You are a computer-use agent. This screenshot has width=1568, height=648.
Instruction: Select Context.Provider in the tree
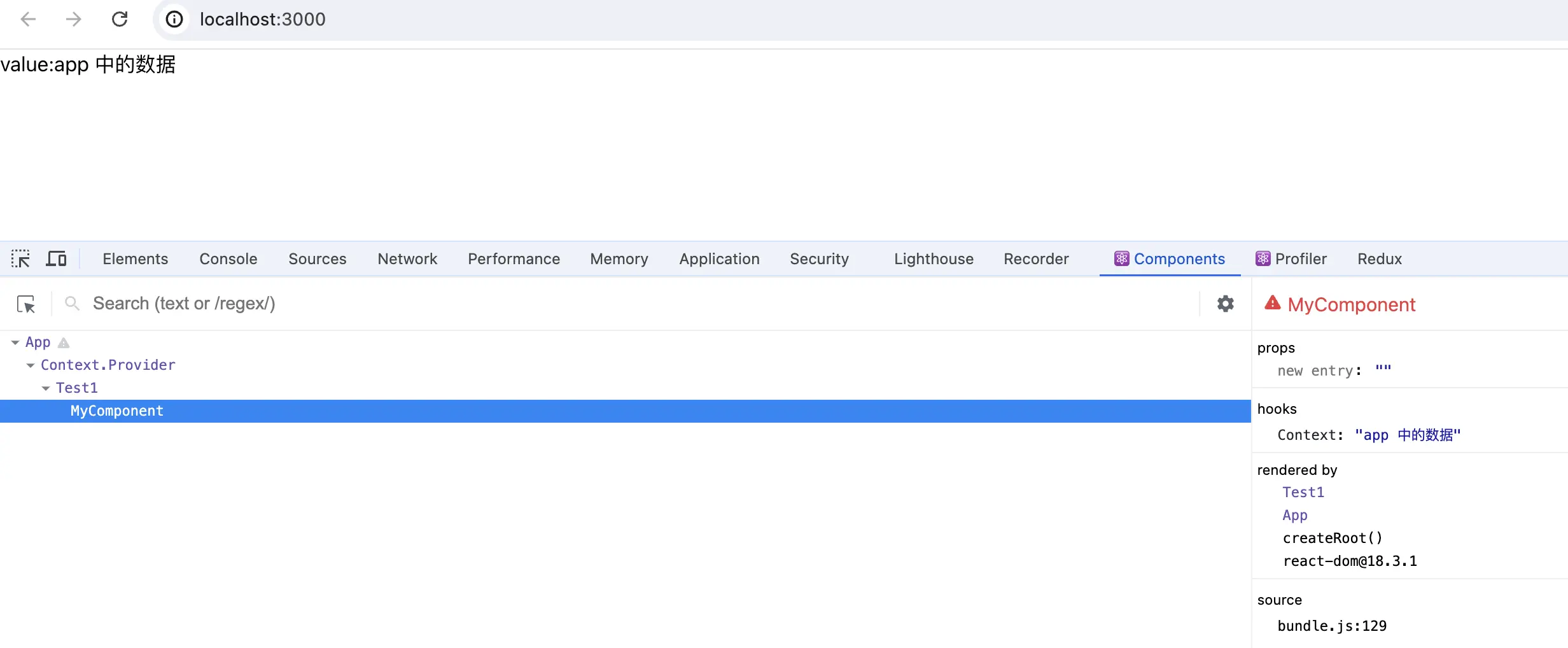(108, 365)
